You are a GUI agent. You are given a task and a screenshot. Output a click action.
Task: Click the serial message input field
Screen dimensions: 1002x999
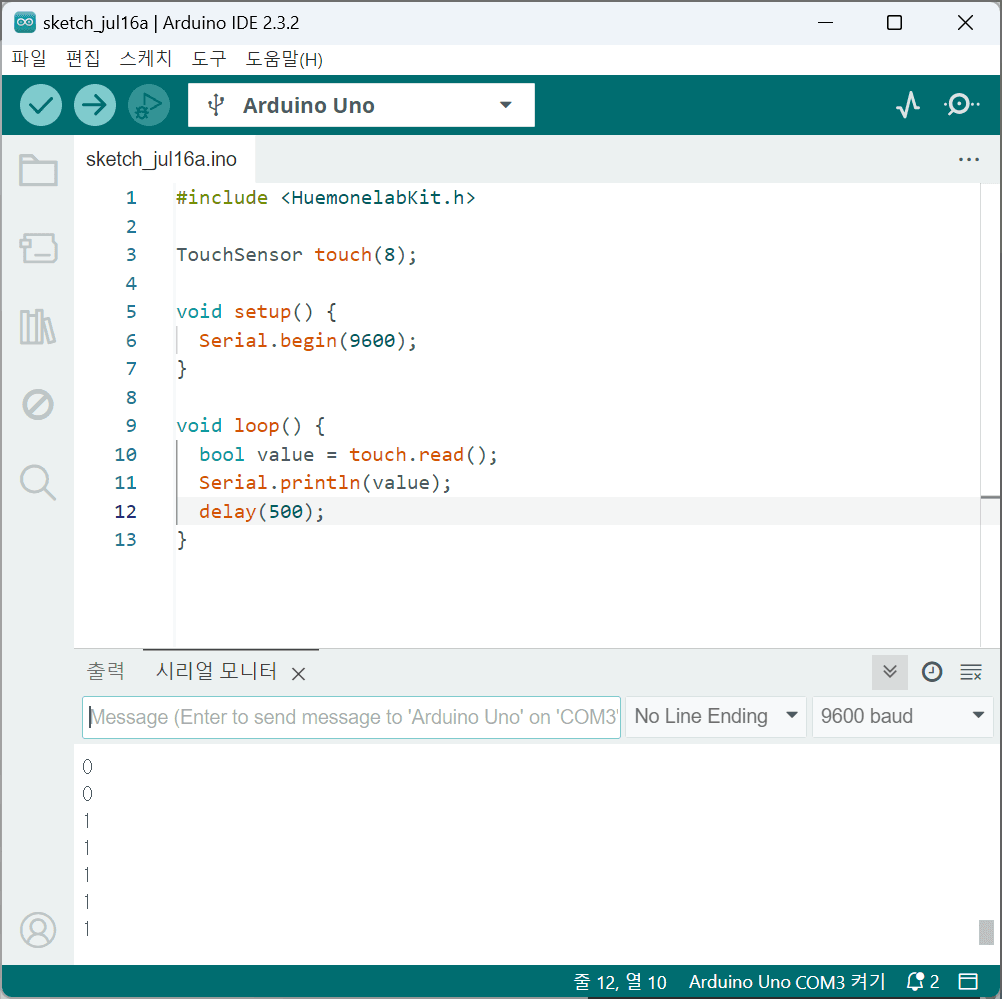(x=352, y=717)
